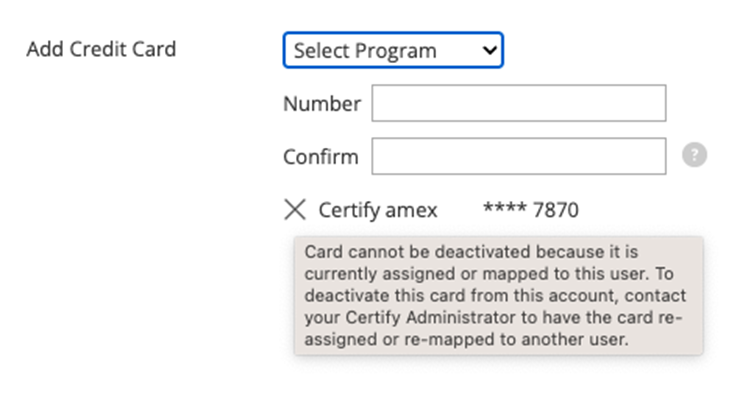Image resolution: width=754 pixels, height=403 pixels.
Task: Click the masked card number ending 7870
Action: pyautogui.click(x=530, y=210)
